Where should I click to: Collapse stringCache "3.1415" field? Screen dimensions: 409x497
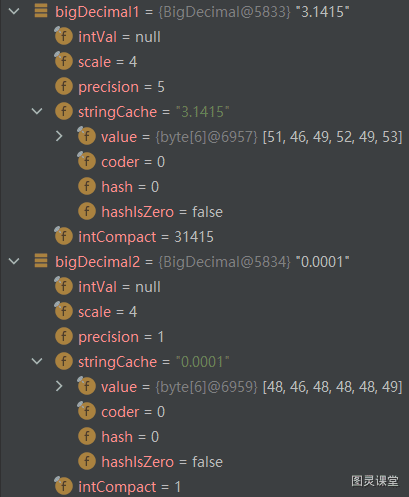[37, 111]
